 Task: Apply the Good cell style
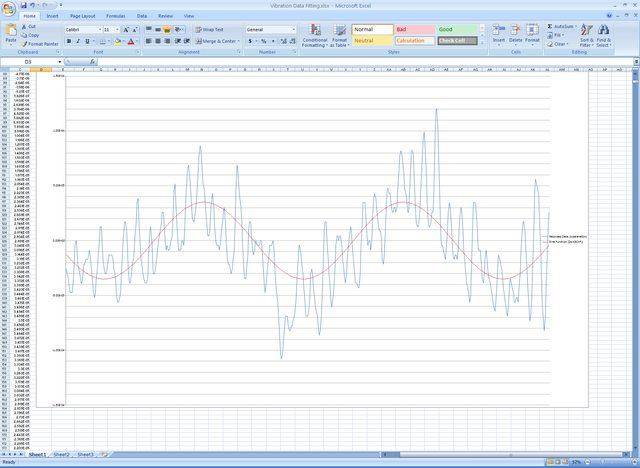pyautogui.click(x=456, y=30)
